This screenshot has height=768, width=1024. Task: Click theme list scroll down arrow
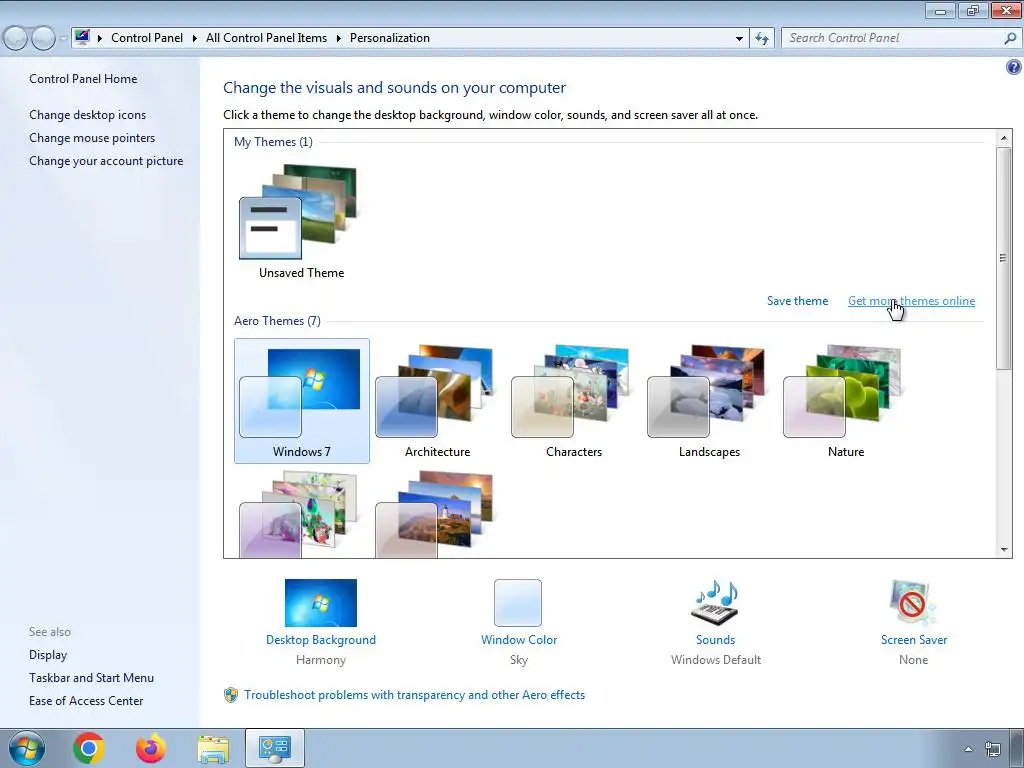(x=1004, y=550)
